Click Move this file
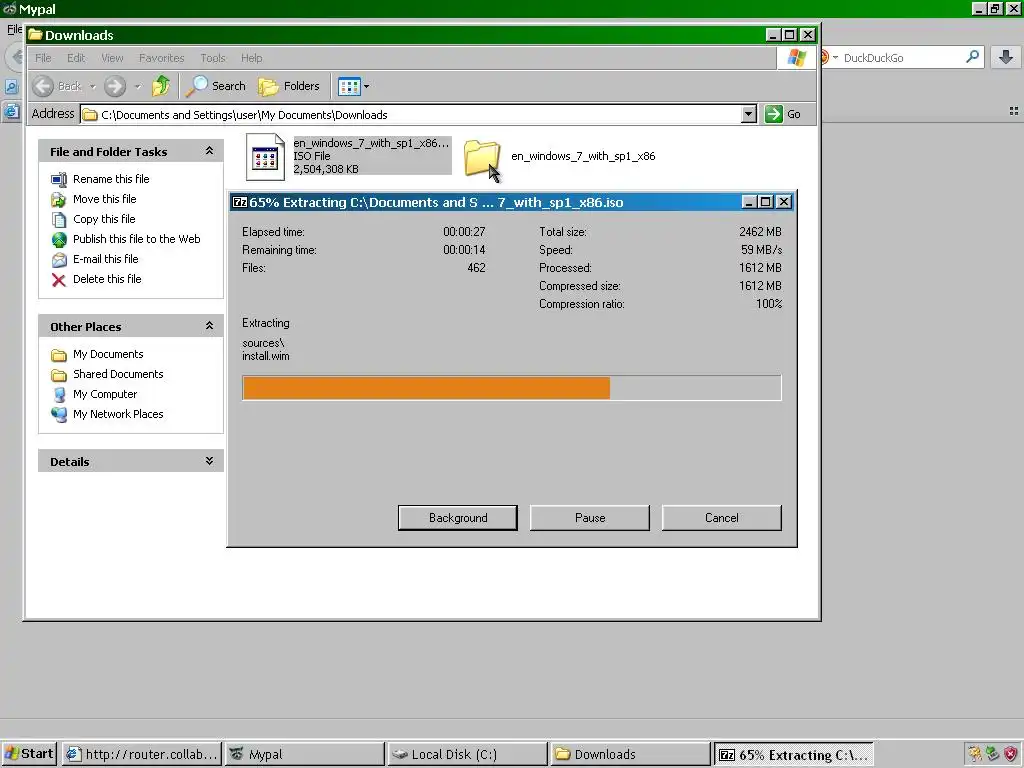The height and width of the screenshot is (768, 1024). (104, 199)
